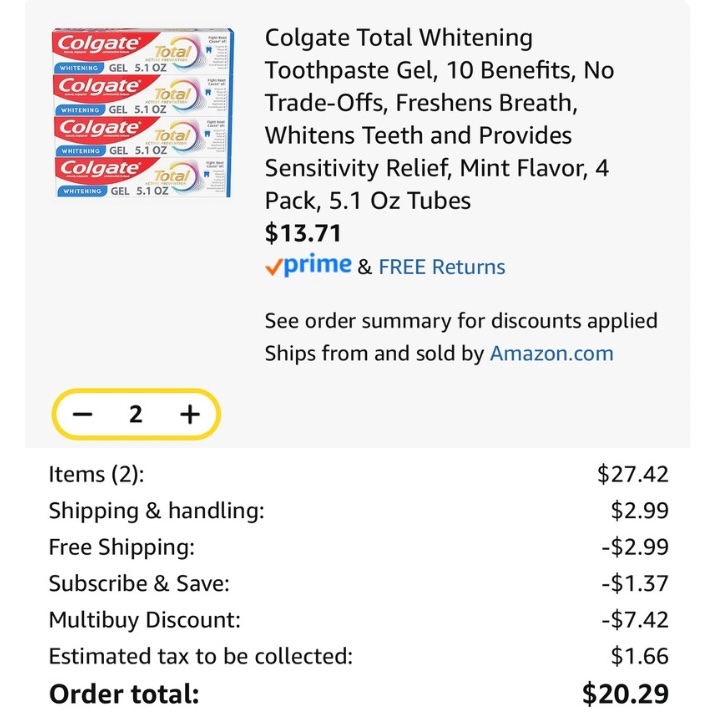Click the Multibuy Discount label

pos(145,620)
